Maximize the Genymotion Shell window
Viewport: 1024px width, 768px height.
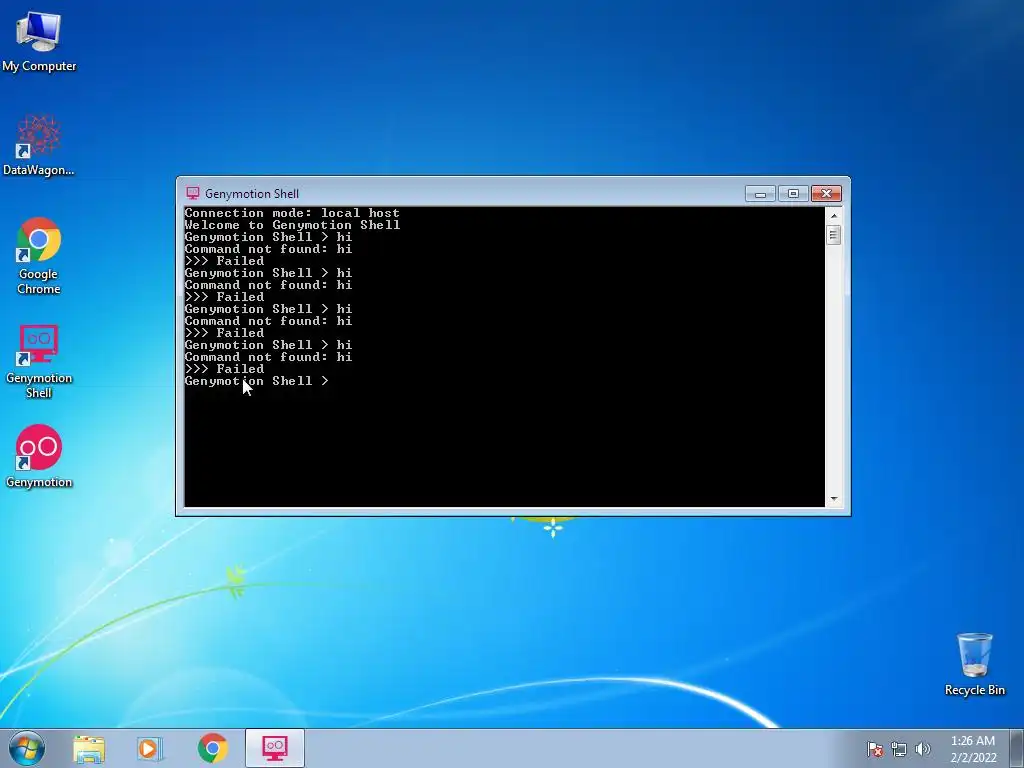point(793,193)
